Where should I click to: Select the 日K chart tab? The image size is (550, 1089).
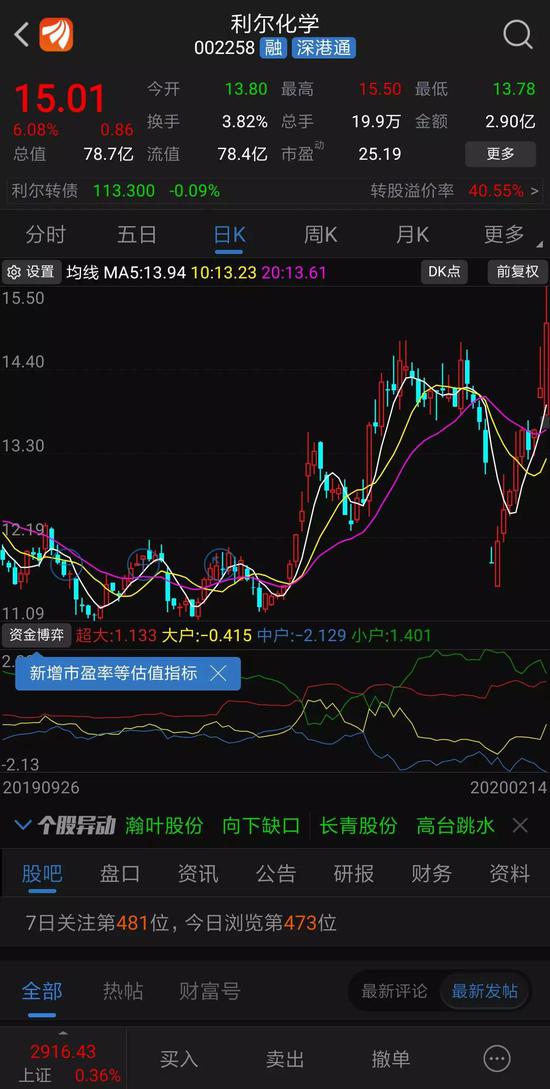pyautogui.click(x=229, y=235)
